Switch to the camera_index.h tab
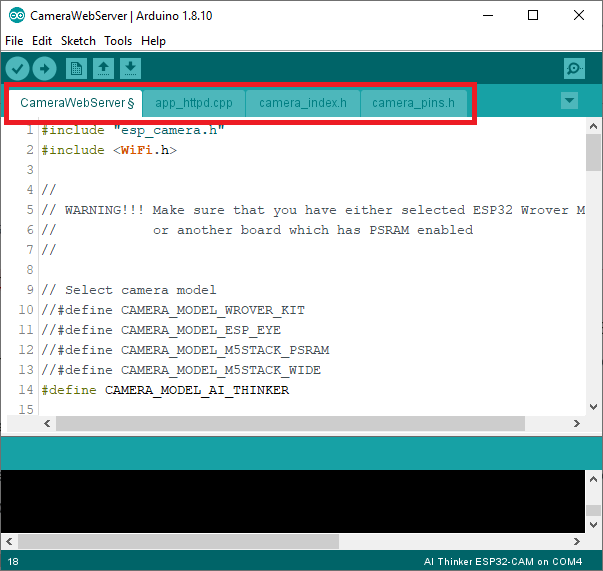Screen dimensions: 603x571 303,103
